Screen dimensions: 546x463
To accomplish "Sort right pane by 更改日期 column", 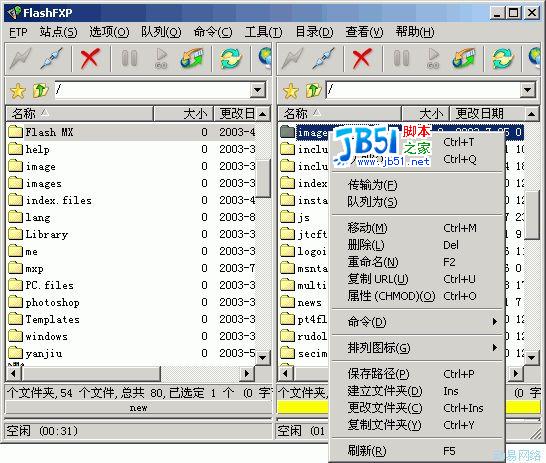I will point(487,113).
